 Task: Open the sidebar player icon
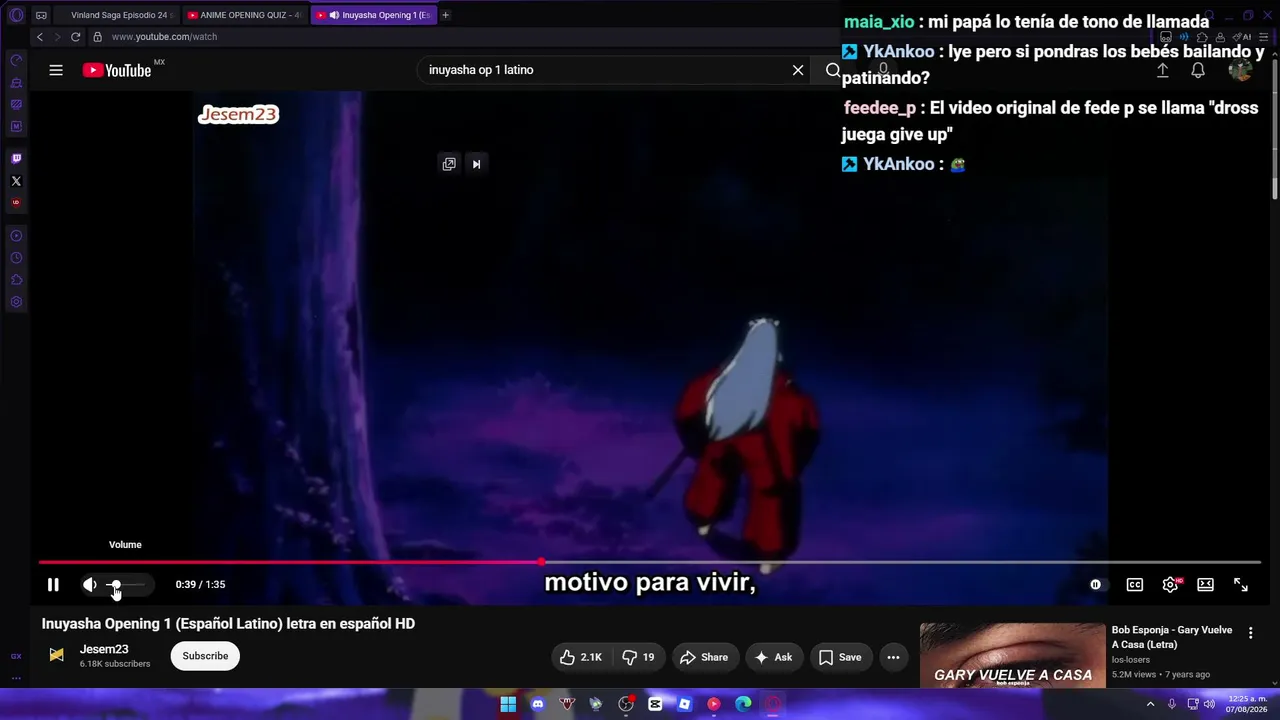pyautogui.click(x=16, y=236)
